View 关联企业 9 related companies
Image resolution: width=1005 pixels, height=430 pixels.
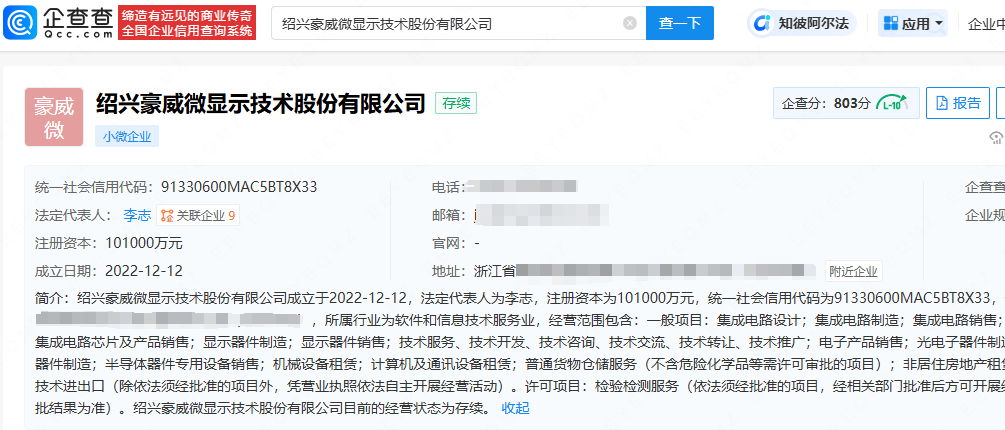click(x=198, y=216)
